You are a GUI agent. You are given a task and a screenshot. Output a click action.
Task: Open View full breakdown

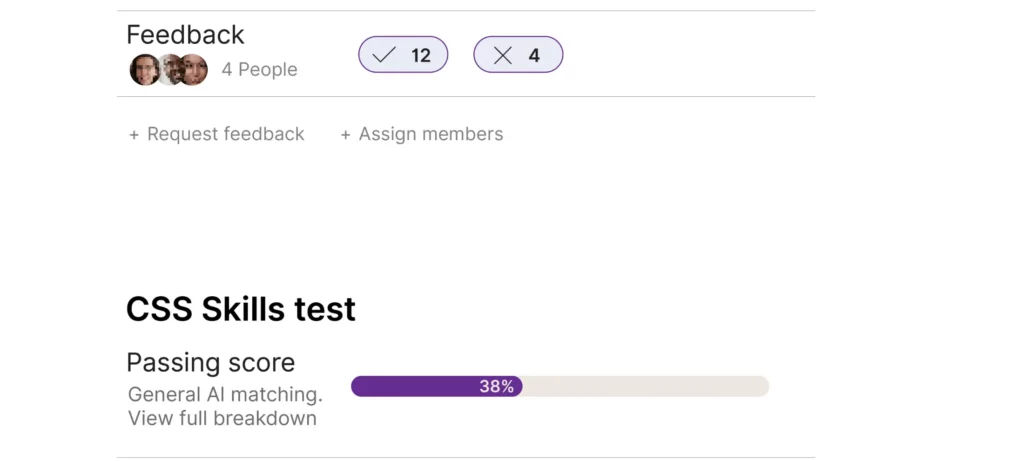click(x=222, y=418)
